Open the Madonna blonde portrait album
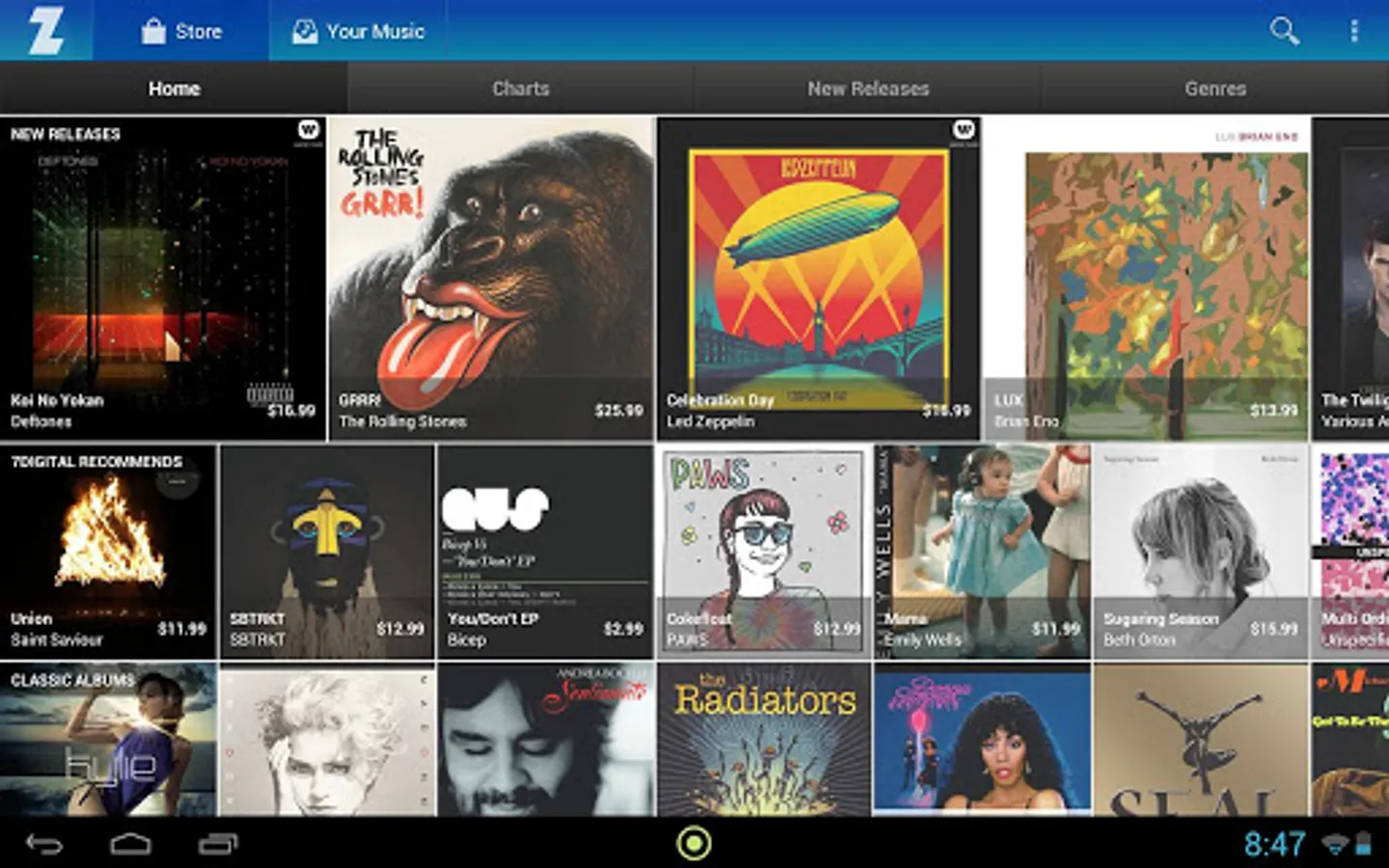The height and width of the screenshot is (868, 1389). pos(327,740)
